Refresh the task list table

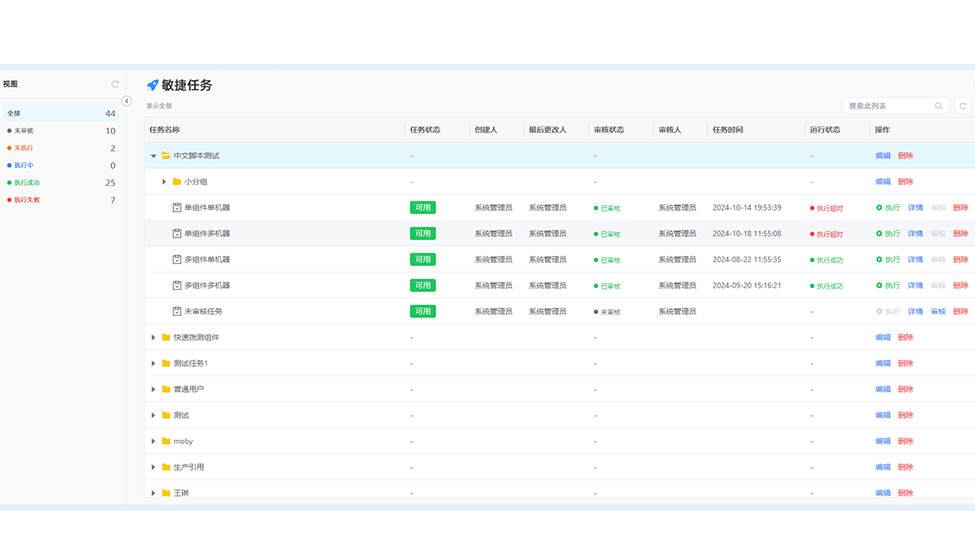click(x=963, y=106)
